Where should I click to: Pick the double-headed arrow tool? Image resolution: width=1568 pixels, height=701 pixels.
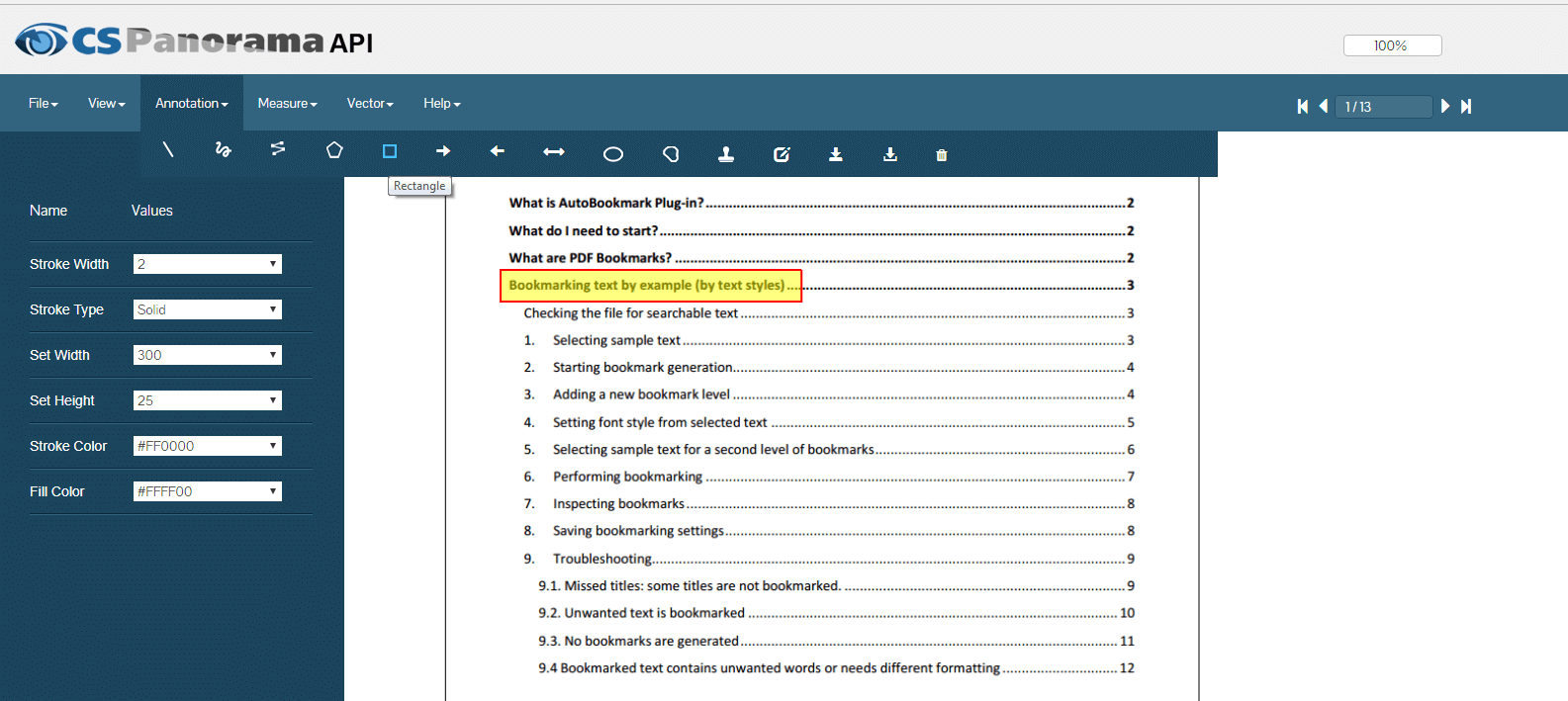tap(554, 151)
